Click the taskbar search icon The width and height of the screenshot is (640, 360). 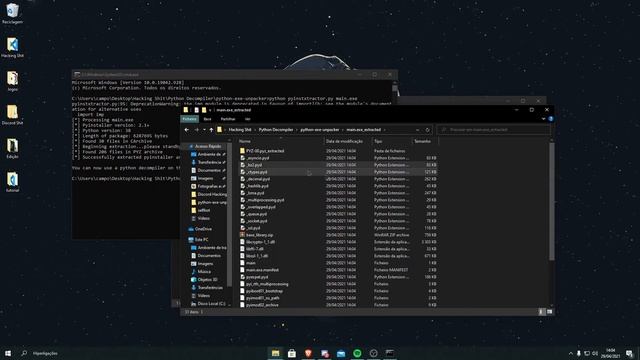24,353
